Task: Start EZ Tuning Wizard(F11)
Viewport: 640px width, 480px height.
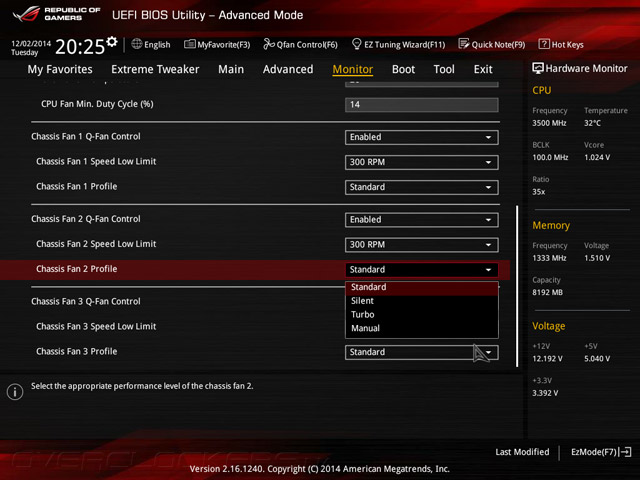Action: 398,44
